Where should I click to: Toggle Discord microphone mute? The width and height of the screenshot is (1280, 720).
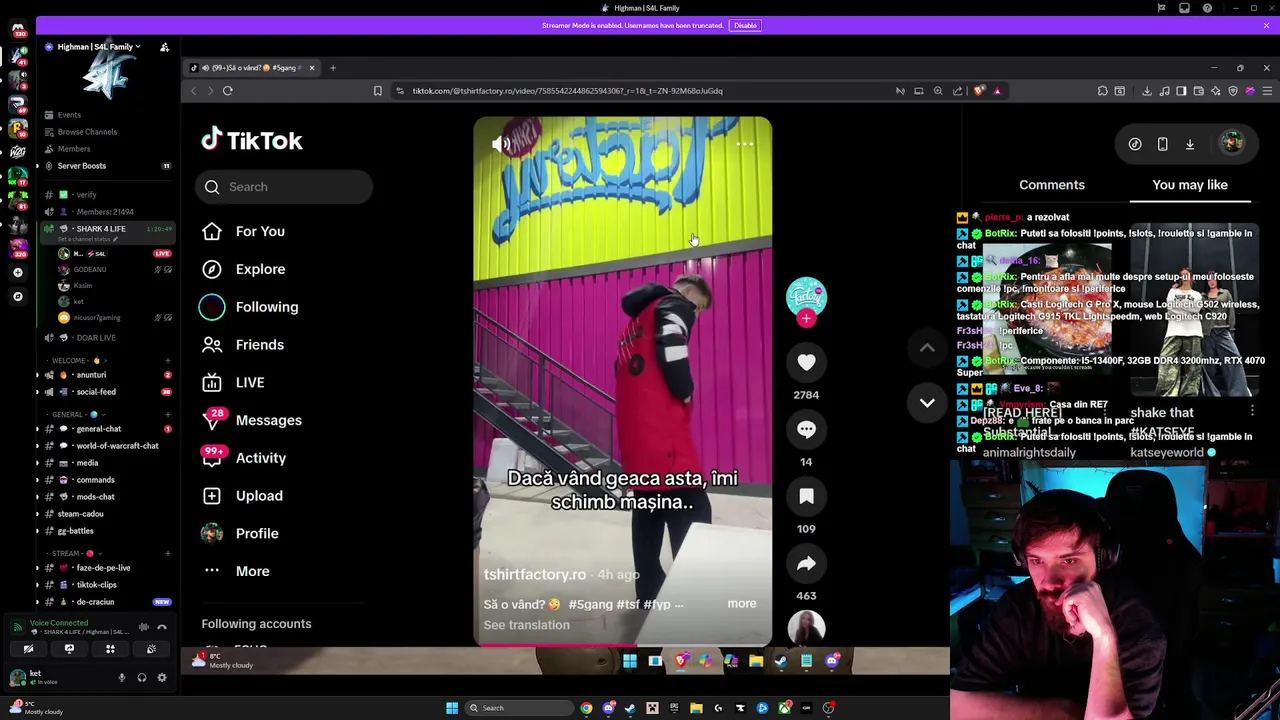(x=122, y=678)
